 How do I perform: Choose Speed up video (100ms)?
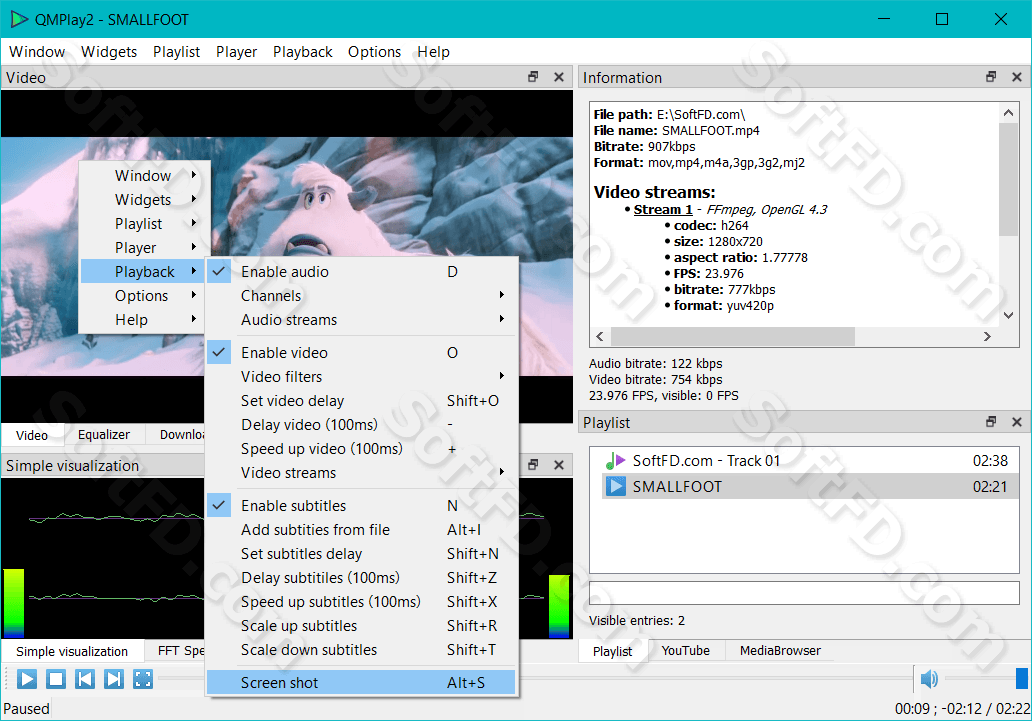click(361, 448)
